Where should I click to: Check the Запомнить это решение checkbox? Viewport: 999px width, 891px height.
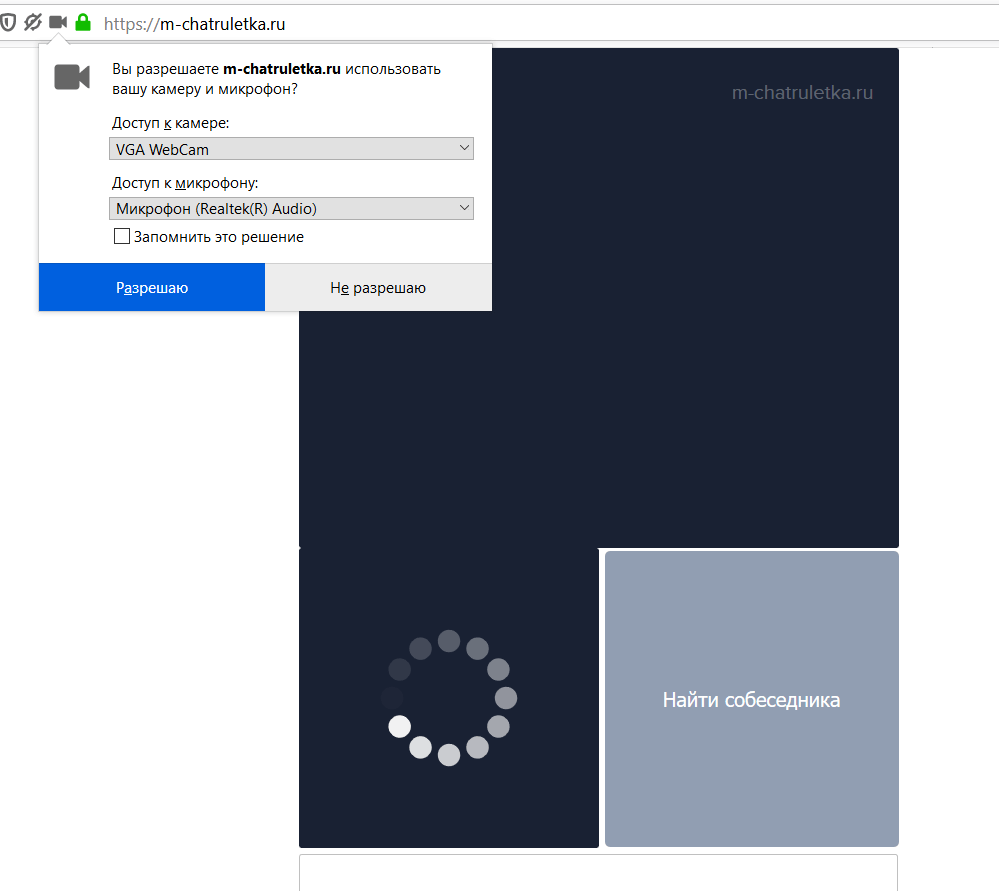click(122, 236)
